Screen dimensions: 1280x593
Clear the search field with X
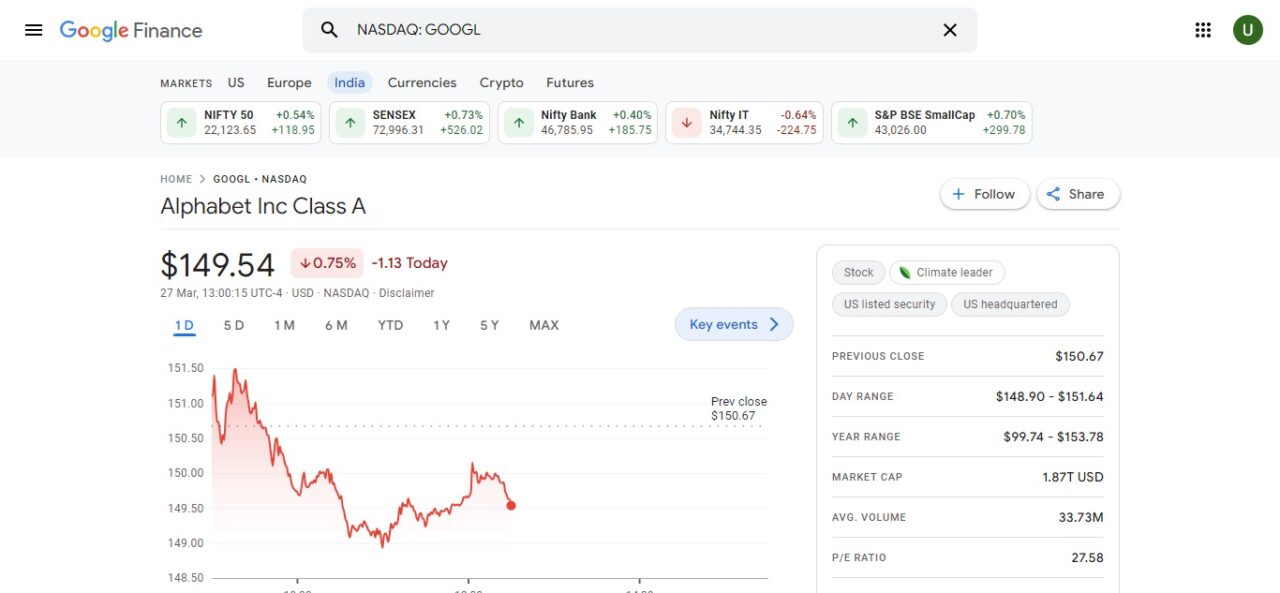coord(950,30)
